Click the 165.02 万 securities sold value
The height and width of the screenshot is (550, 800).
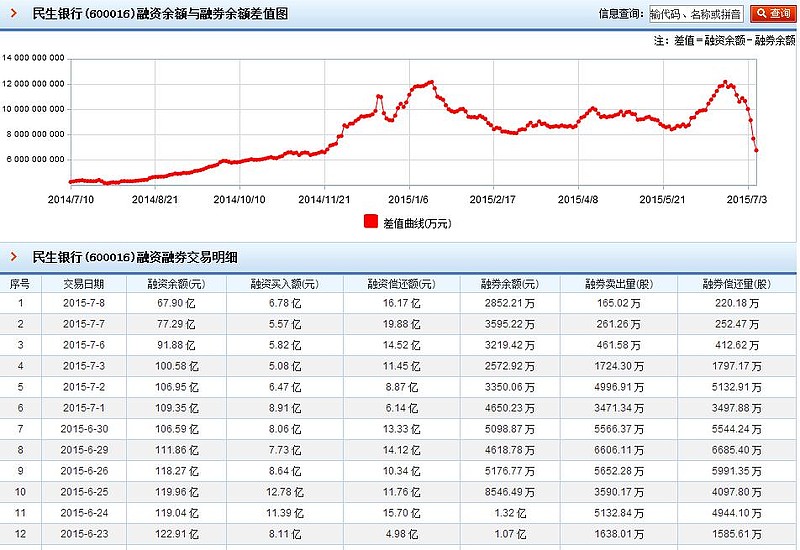[619, 303]
